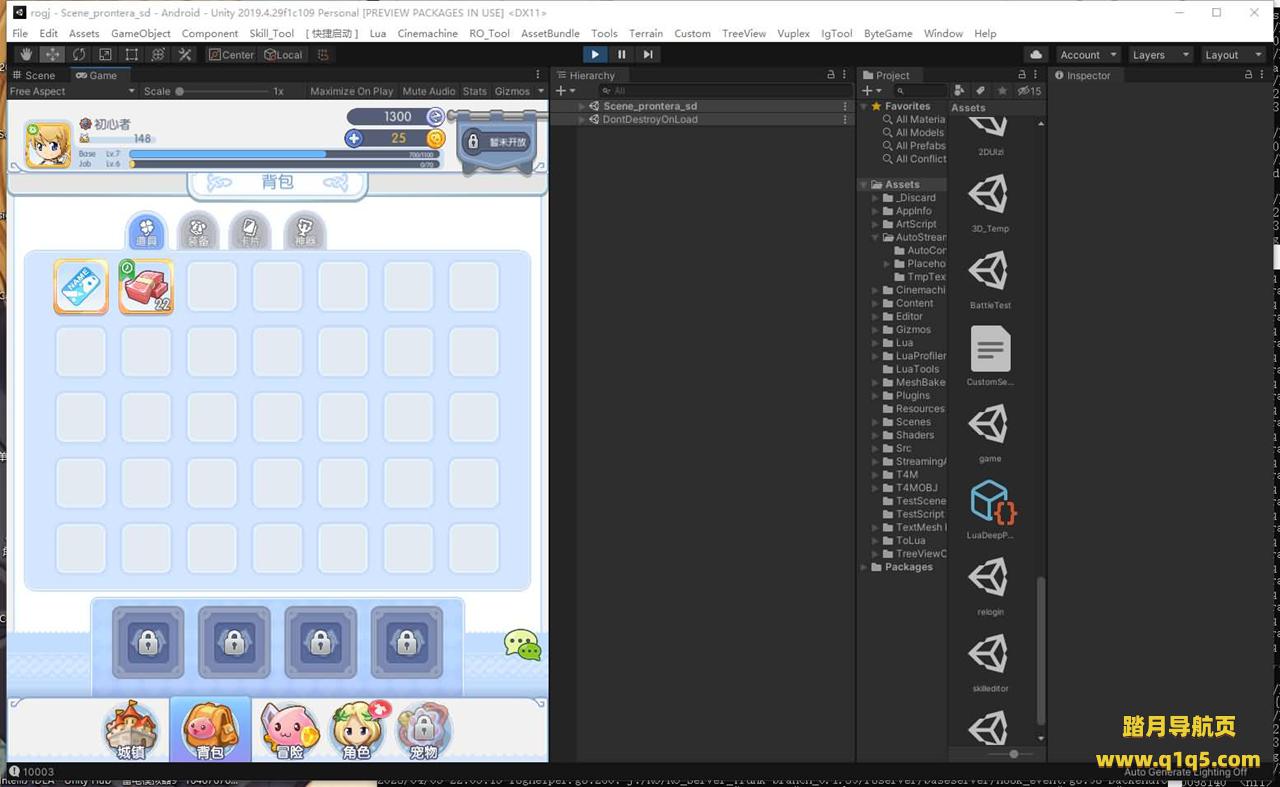Click the Step frame button
Viewport: 1280px width, 787px height.
tap(648, 55)
